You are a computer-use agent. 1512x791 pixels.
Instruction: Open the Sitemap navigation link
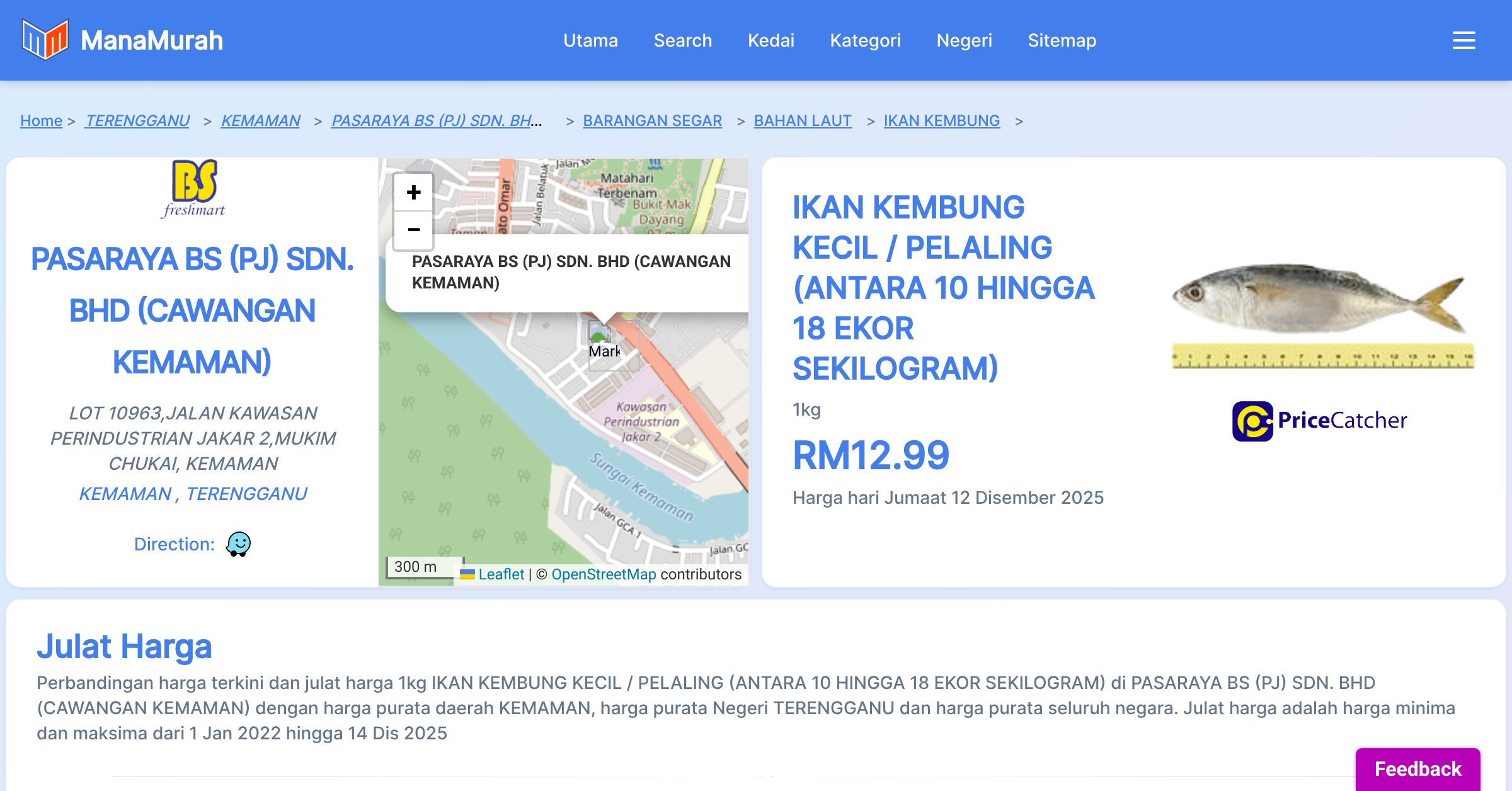pos(1062,40)
